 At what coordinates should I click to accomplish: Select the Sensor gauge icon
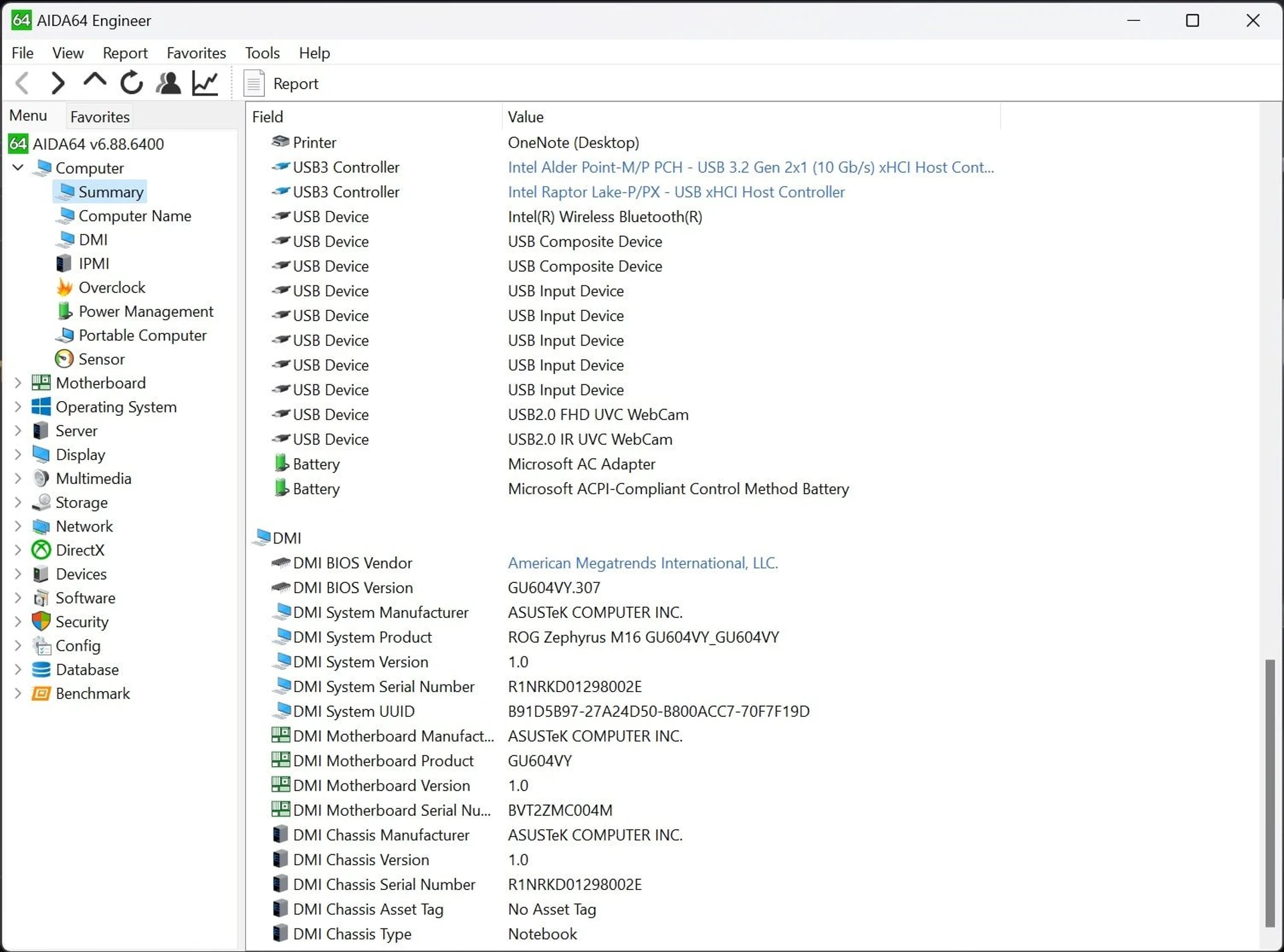click(x=64, y=359)
